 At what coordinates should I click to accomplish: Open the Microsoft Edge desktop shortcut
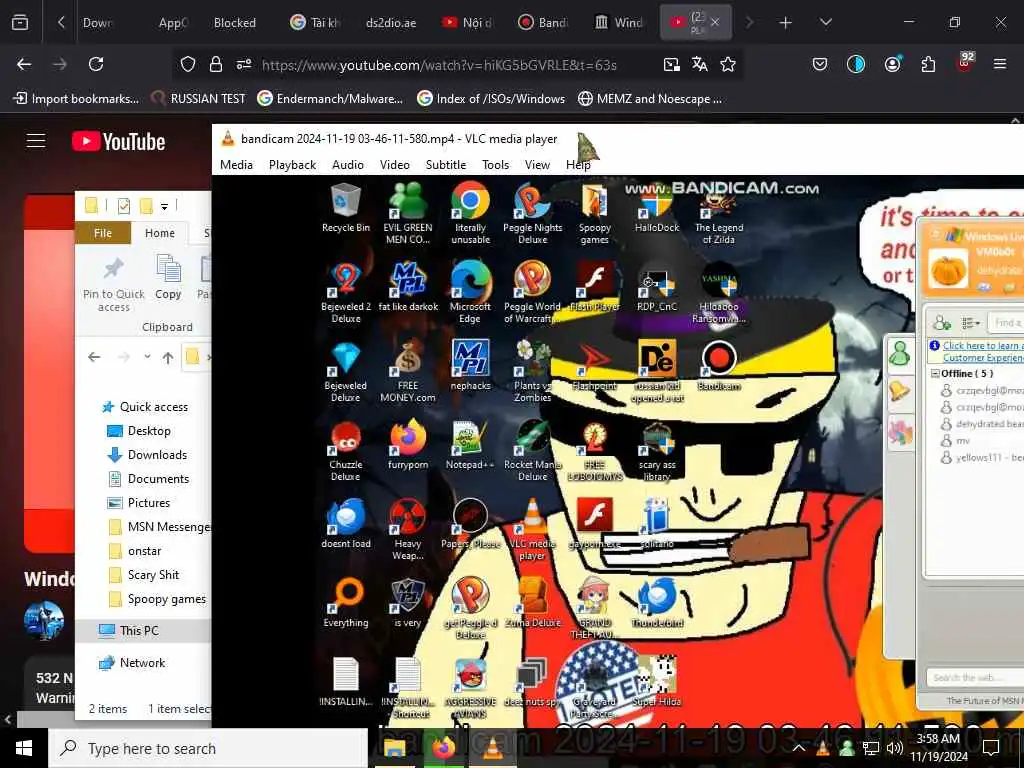coord(470,292)
